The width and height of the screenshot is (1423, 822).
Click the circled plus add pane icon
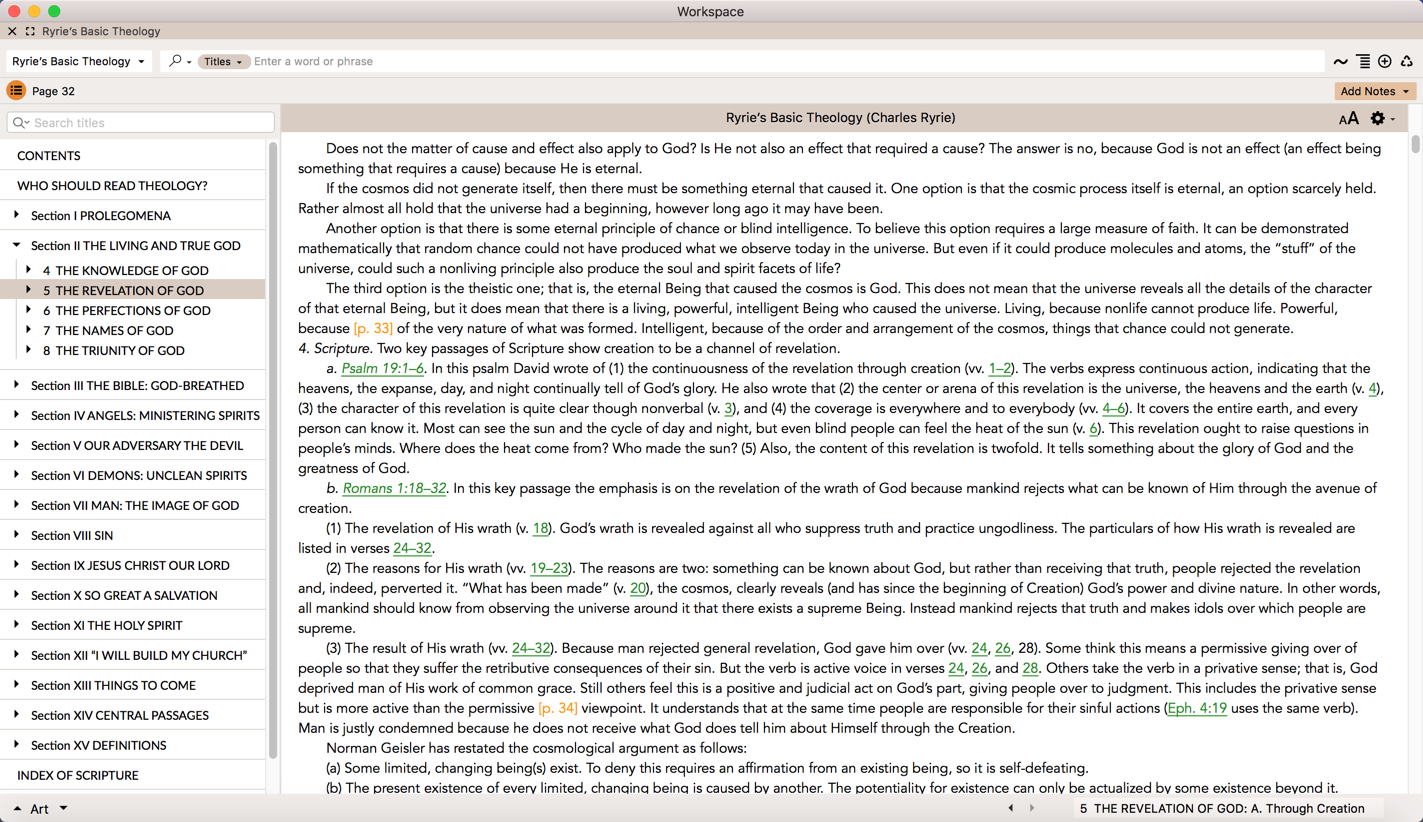click(x=1385, y=62)
